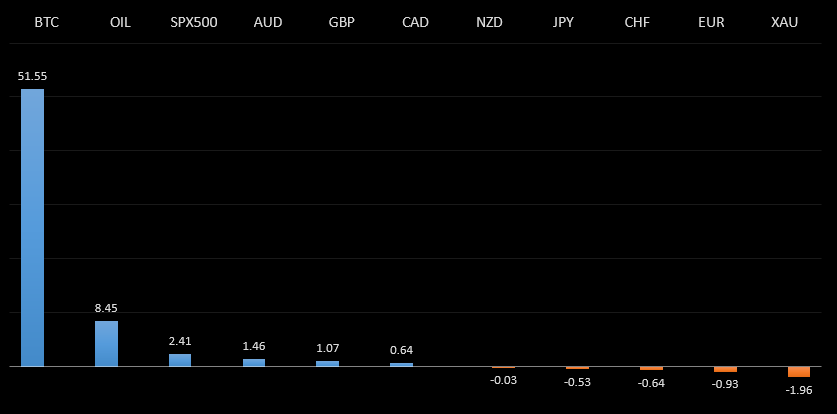Click the 51.55 value label
This screenshot has width=837, height=414.
pos(32,76)
